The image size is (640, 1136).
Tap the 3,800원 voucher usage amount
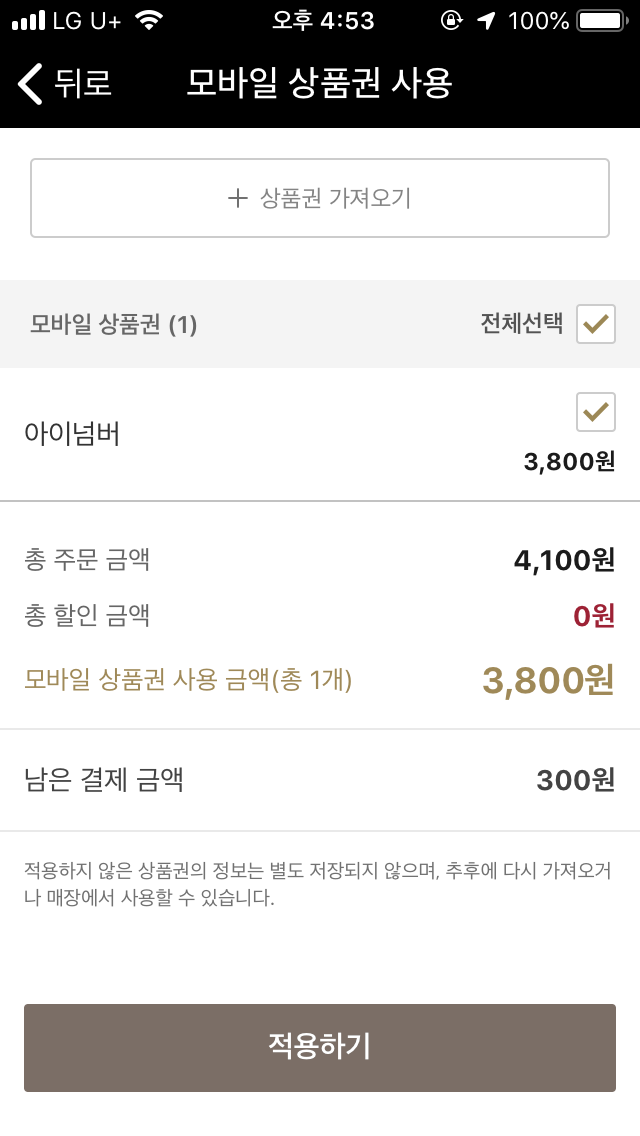pos(547,680)
